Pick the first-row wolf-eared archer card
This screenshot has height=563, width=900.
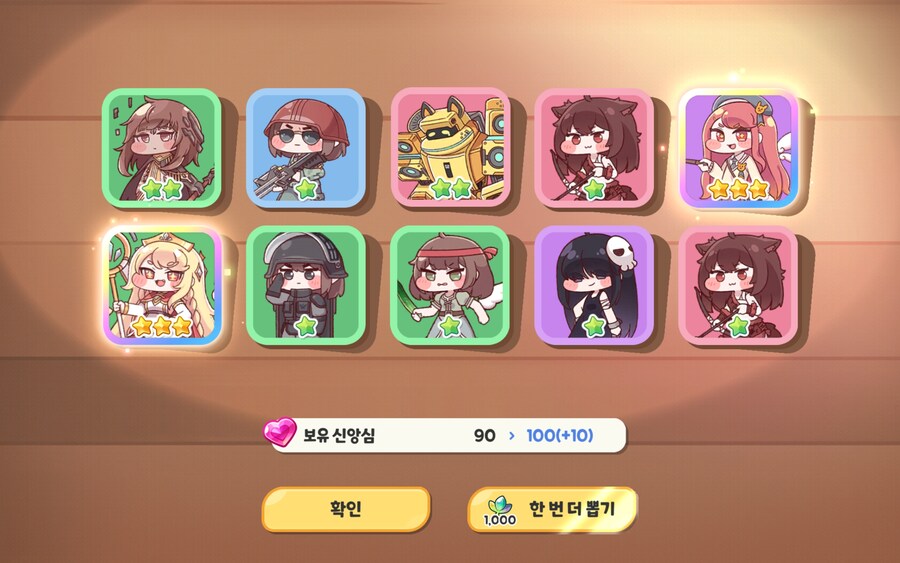594,147
